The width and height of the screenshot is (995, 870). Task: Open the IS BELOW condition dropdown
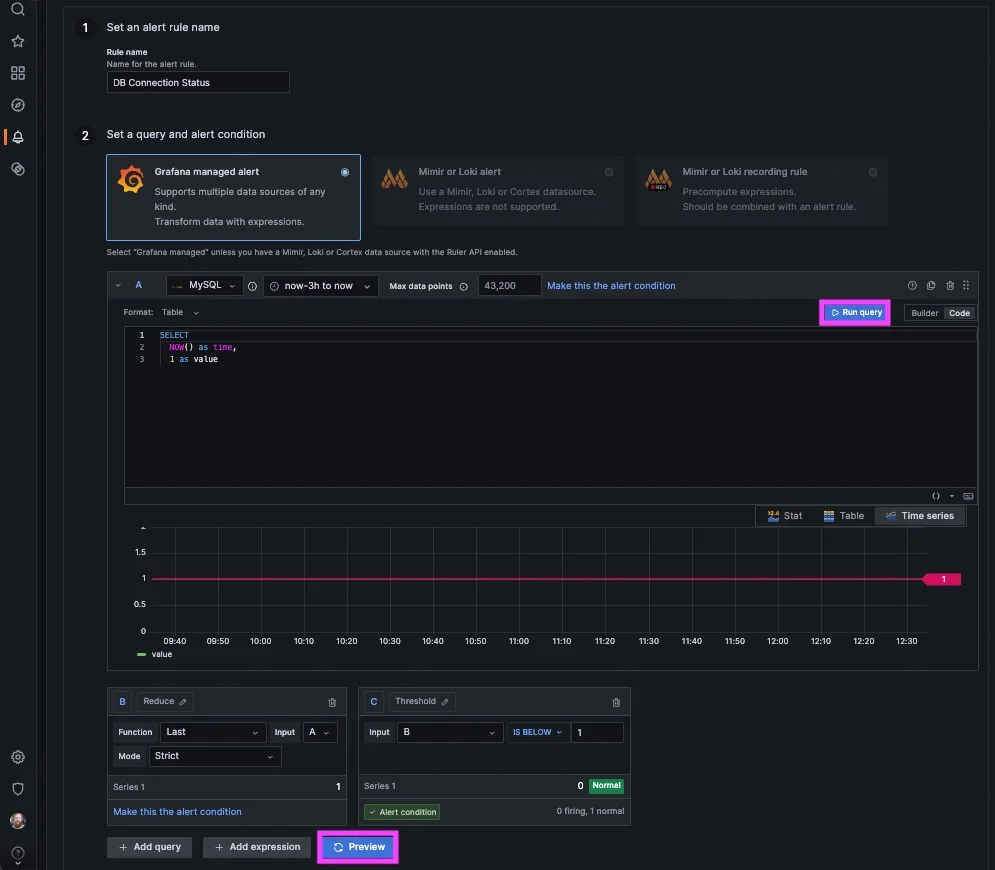pyautogui.click(x=537, y=732)
